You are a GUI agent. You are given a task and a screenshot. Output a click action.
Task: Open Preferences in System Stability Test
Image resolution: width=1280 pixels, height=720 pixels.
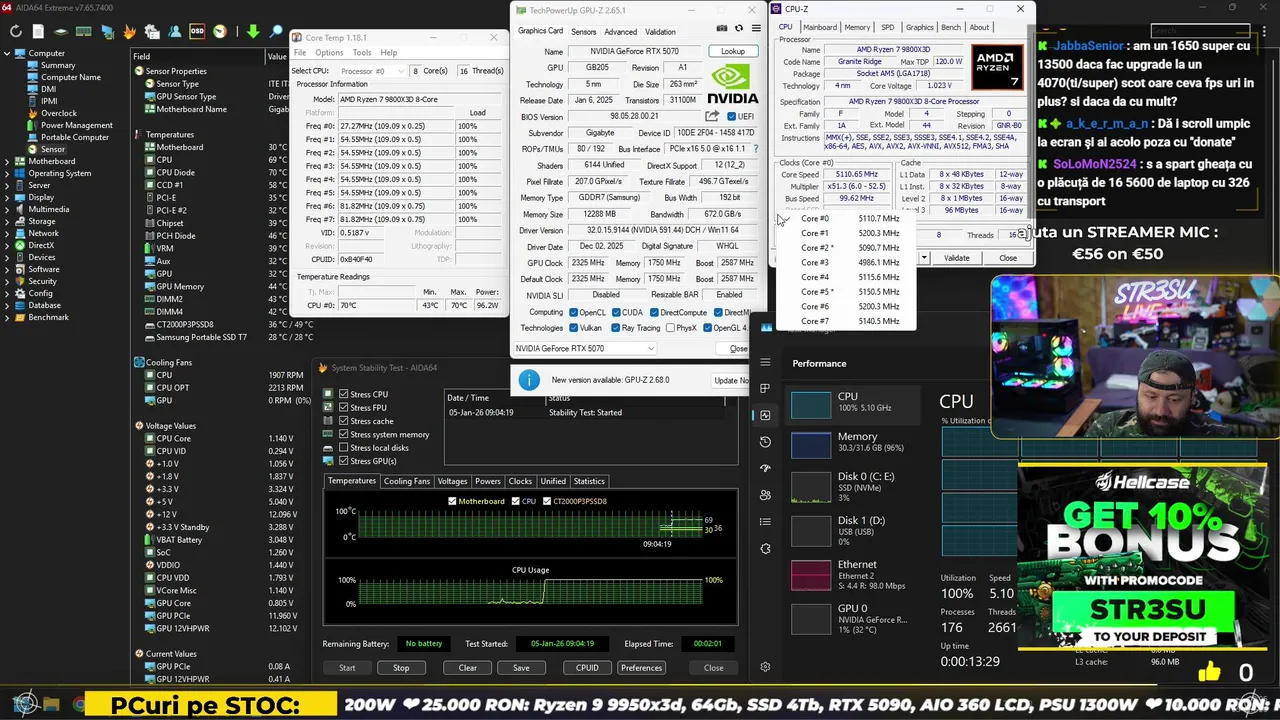coord(641,667)
